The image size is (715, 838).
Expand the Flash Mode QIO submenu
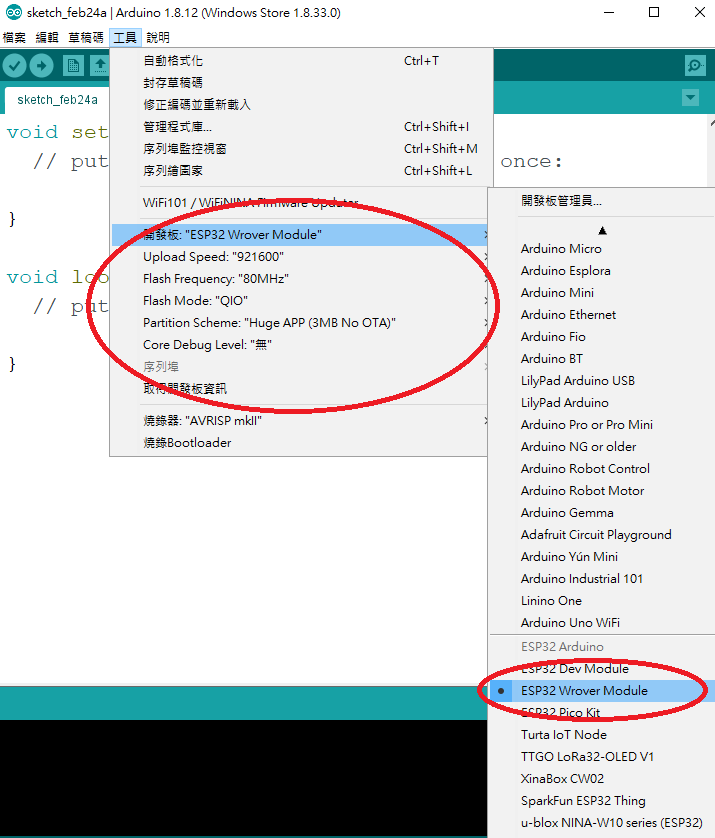click(x=299, y=301)
